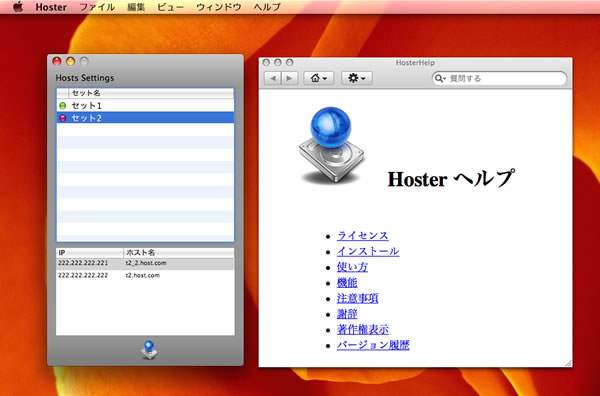Go back in HosterHelp window

(x=272, y=78)
